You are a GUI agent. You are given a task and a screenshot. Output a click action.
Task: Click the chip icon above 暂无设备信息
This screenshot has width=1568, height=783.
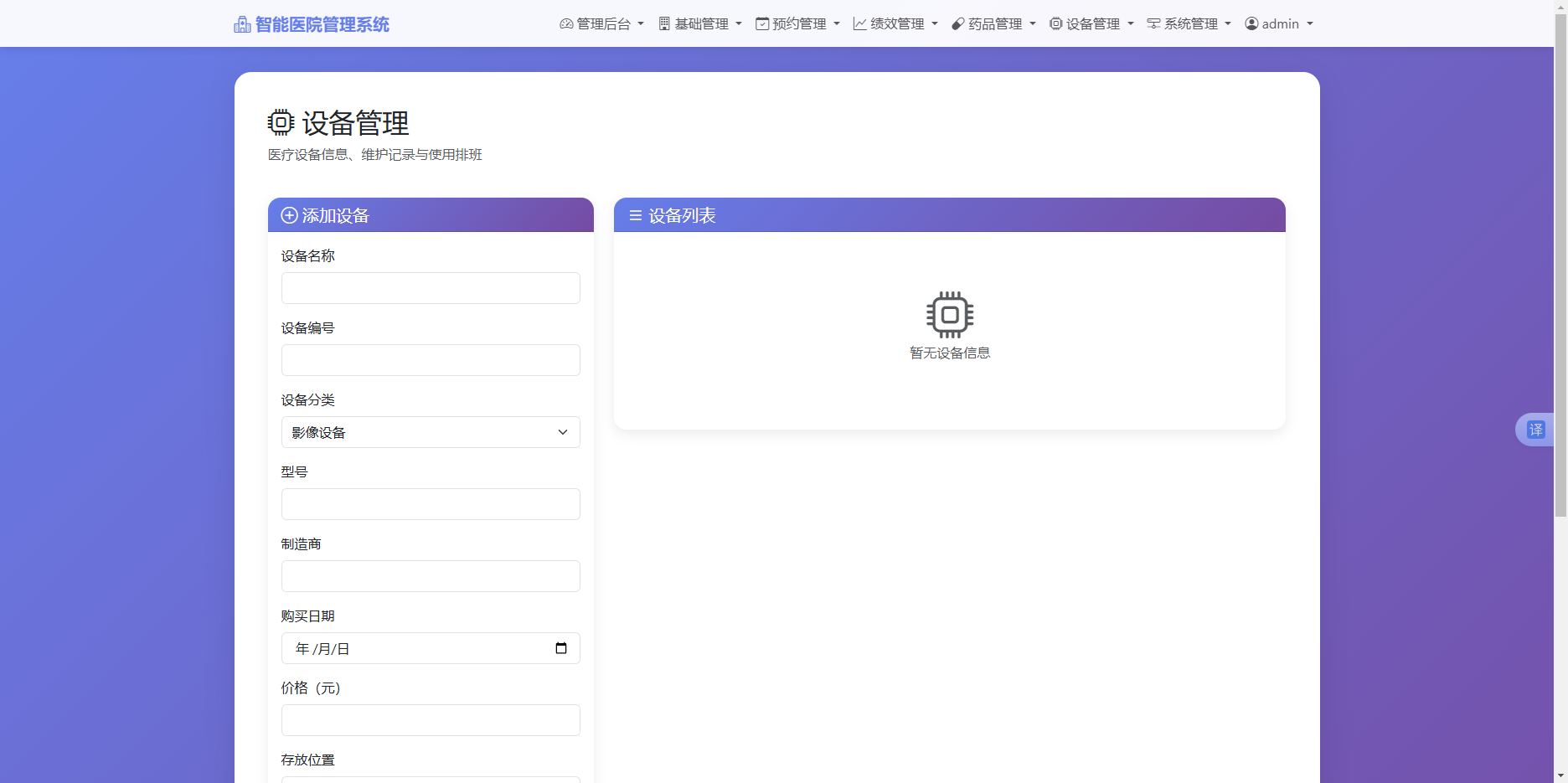point(949,316)
